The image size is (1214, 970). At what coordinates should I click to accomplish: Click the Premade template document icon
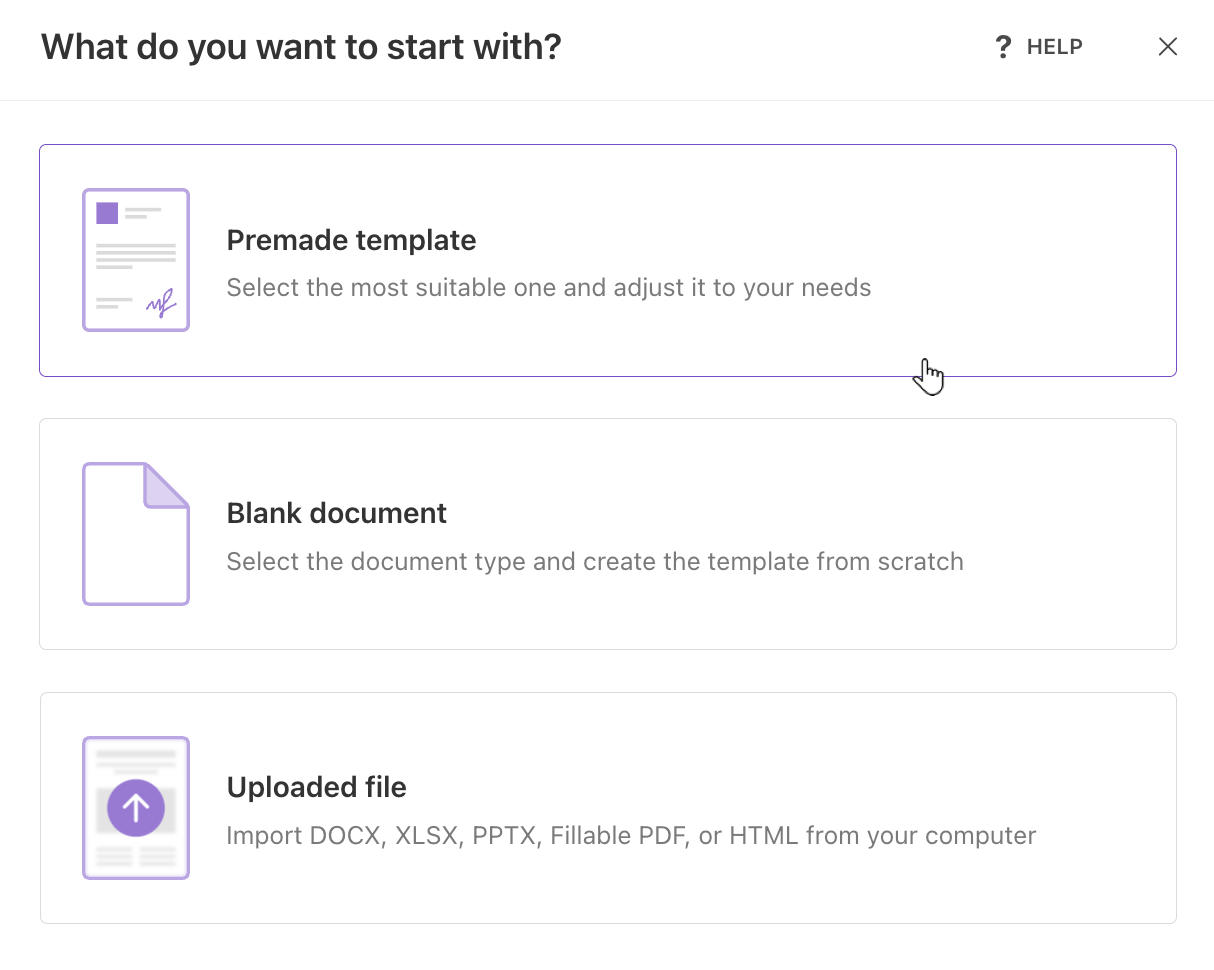[x=135, y=259]
